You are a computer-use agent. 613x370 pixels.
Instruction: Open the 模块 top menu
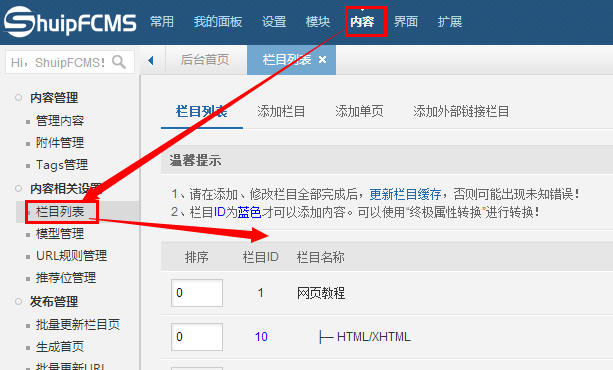click(318, 22)
